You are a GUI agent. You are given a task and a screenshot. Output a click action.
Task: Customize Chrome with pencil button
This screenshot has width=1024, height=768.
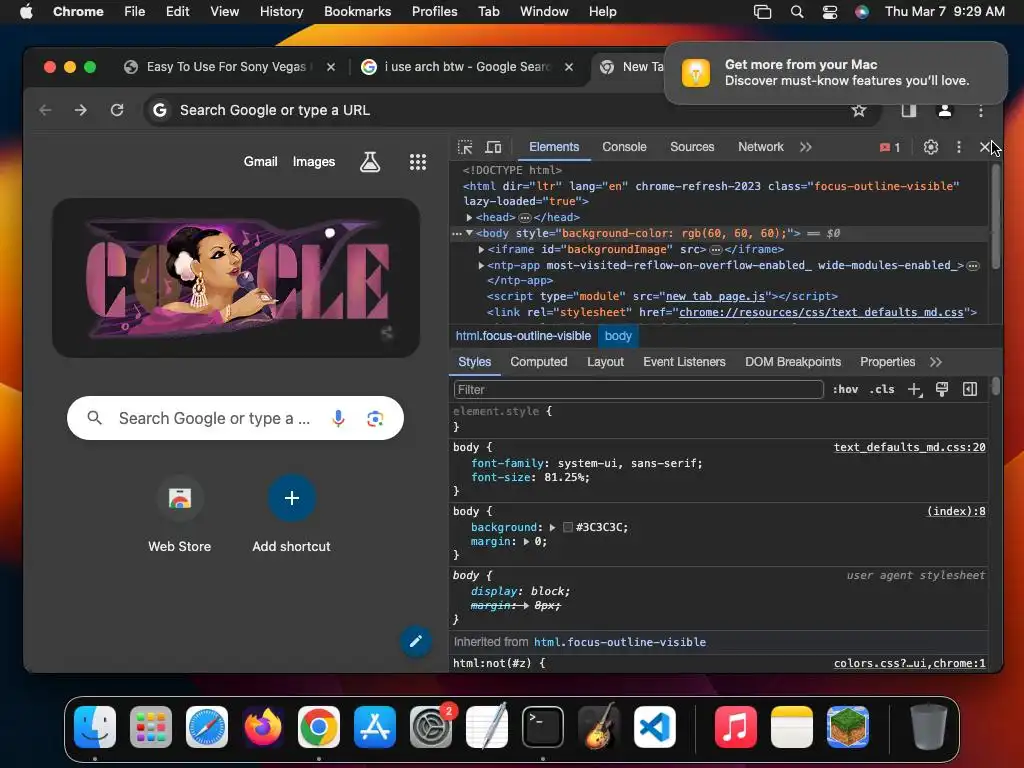416,641
